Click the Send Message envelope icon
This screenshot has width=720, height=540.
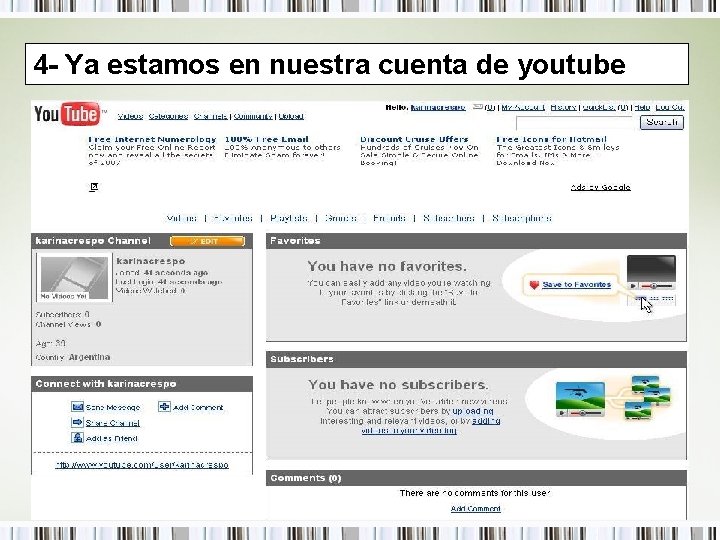pyautogui.click(x=77, y=407)
